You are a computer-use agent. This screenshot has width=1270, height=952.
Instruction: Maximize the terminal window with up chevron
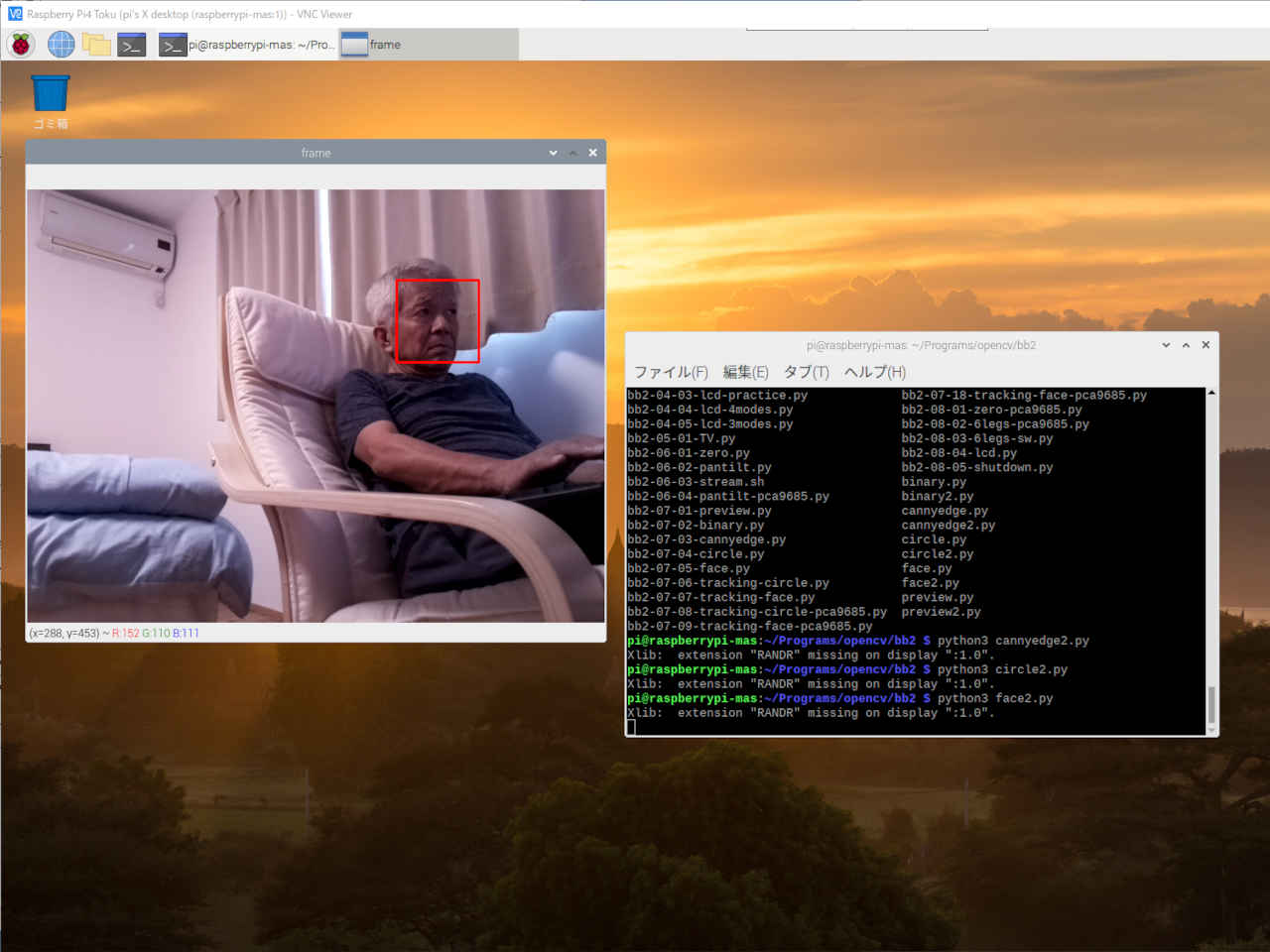[1186, 345]
